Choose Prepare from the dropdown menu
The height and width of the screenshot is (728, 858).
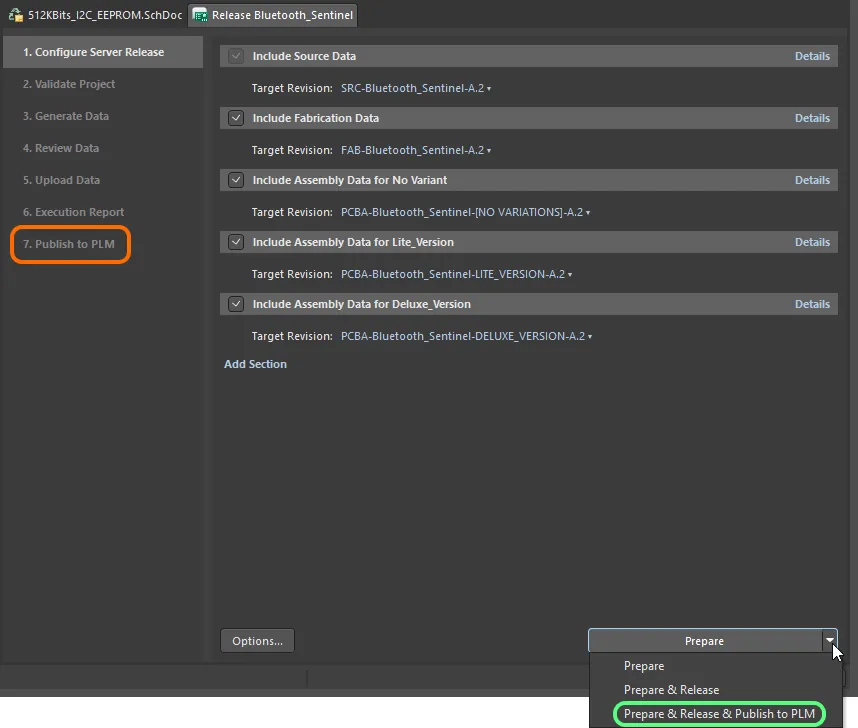point(644,666)
